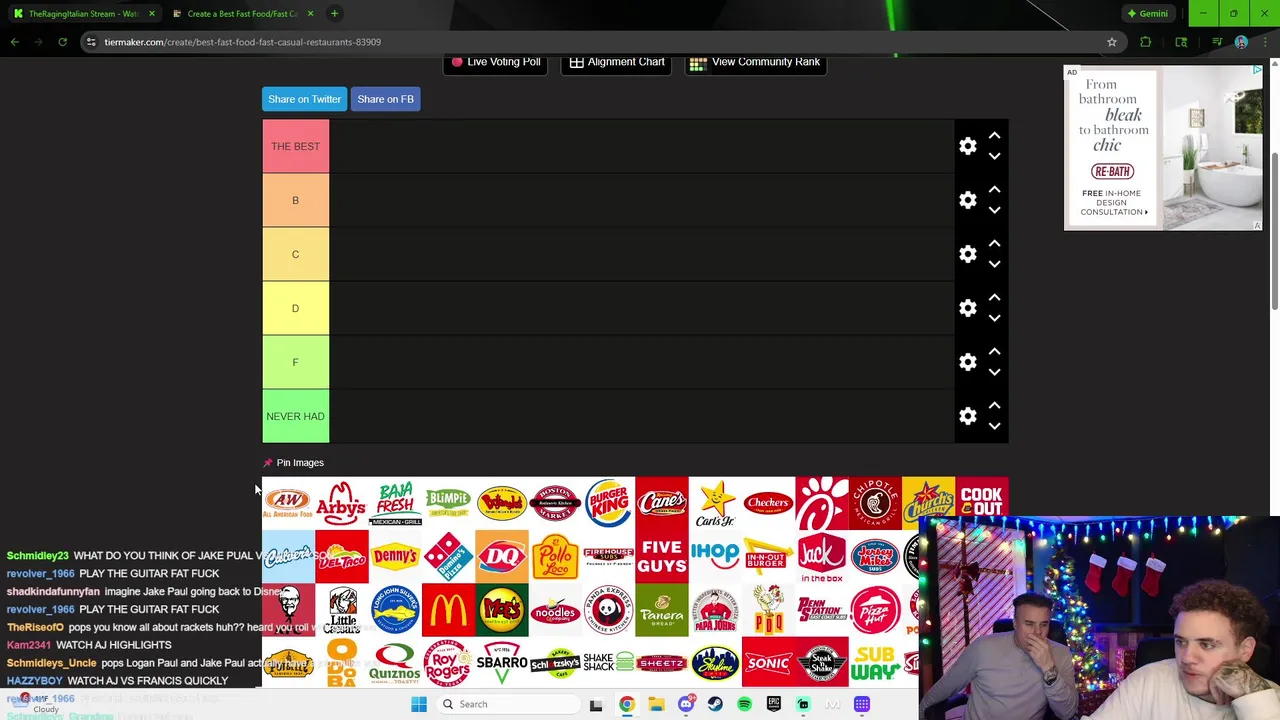Viewport: 1280px width, 720px height.
Task: Bookmark this page with star icon
Action: [x=1111, y=42]
